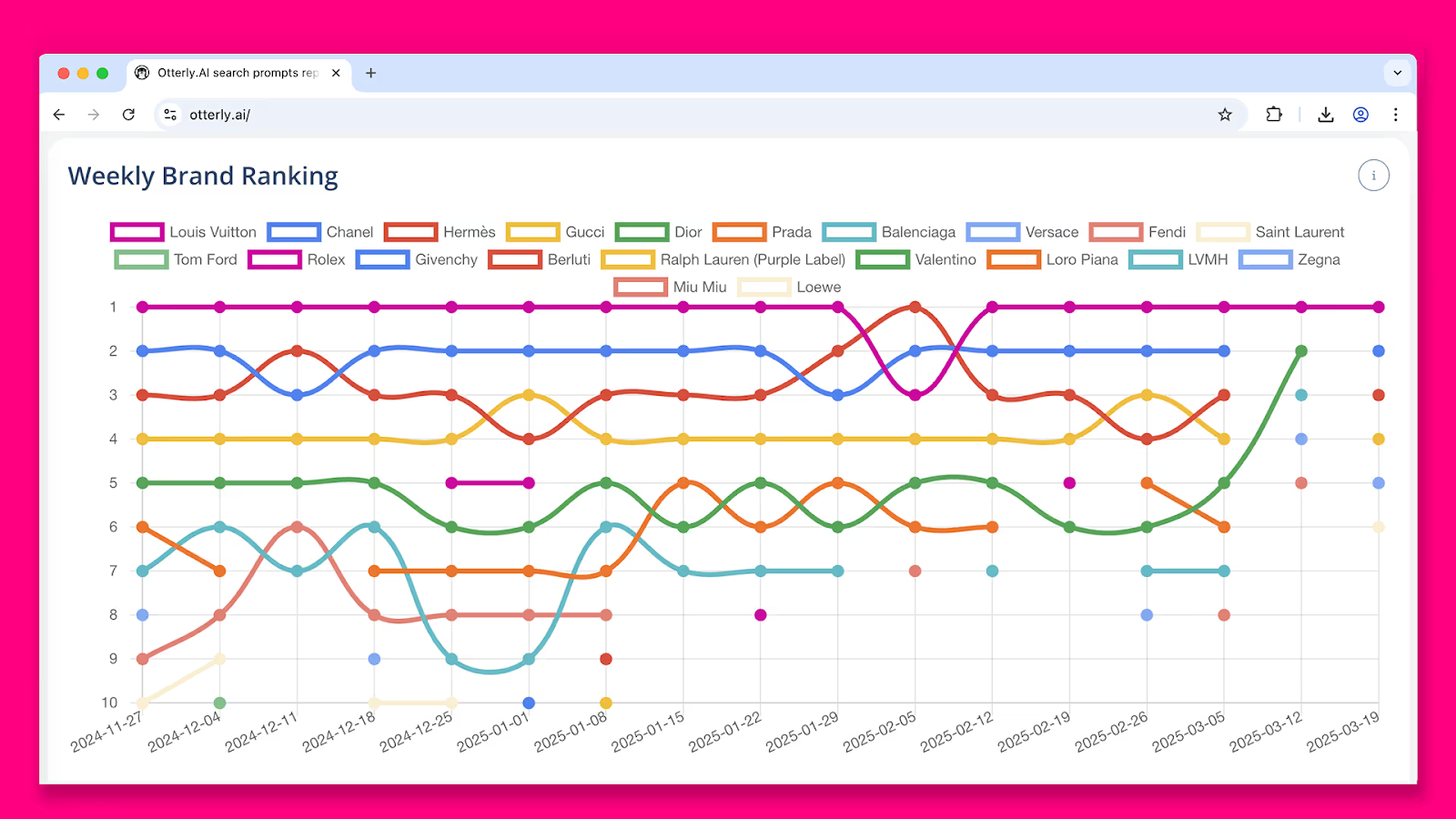Click the browser back arrow
Image resolution: width=1456 pixels, height=819 pixels.
59,115
